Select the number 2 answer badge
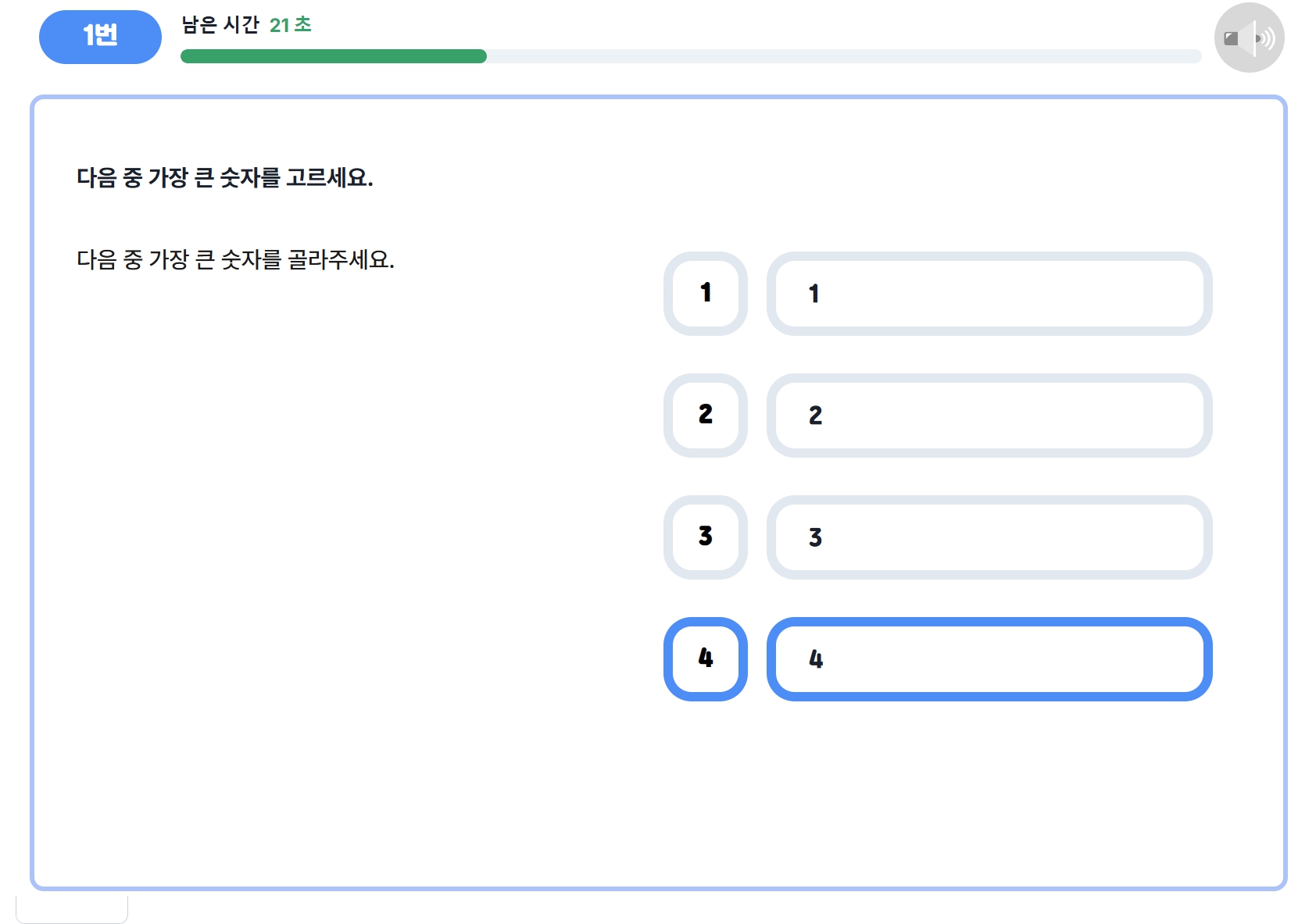The height and width of the screenshot is (924, 1316). [x=706, y=416]
